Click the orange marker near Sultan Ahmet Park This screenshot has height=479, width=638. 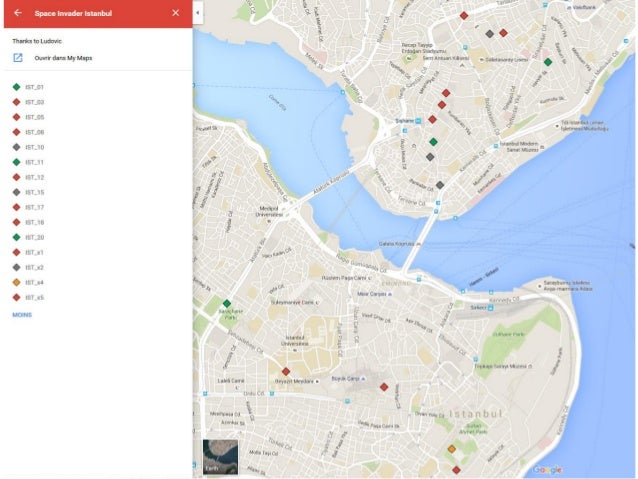click(452, 449)
